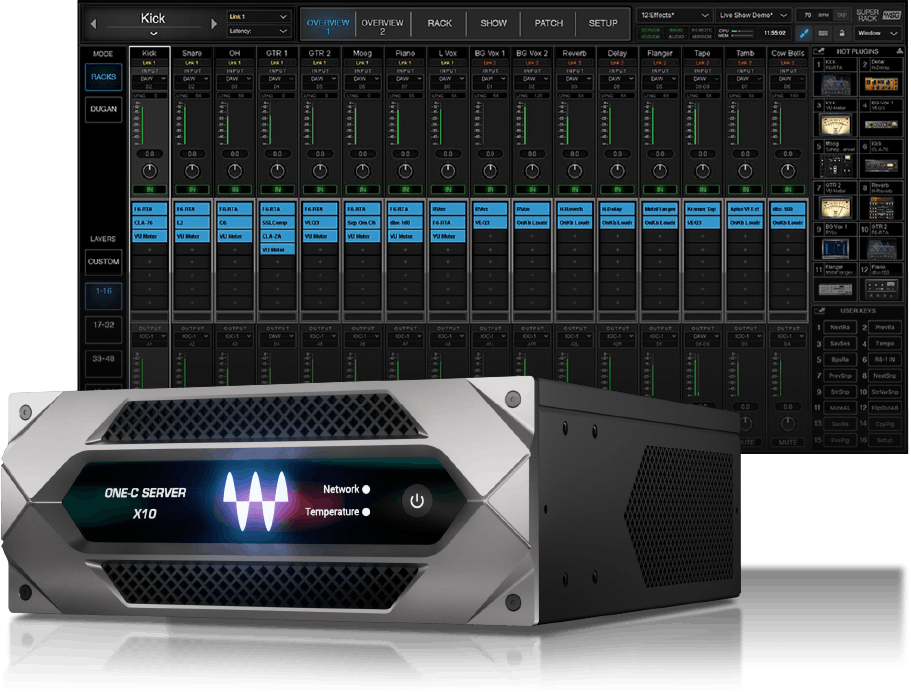Add plugin to first empty Kick slot

pos(149,250)
